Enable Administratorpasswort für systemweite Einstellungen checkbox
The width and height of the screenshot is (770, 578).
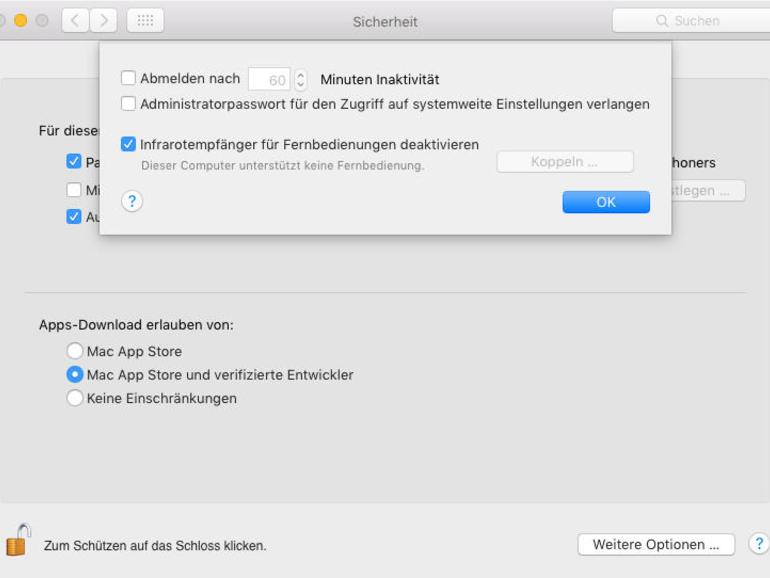click(128, 104)
